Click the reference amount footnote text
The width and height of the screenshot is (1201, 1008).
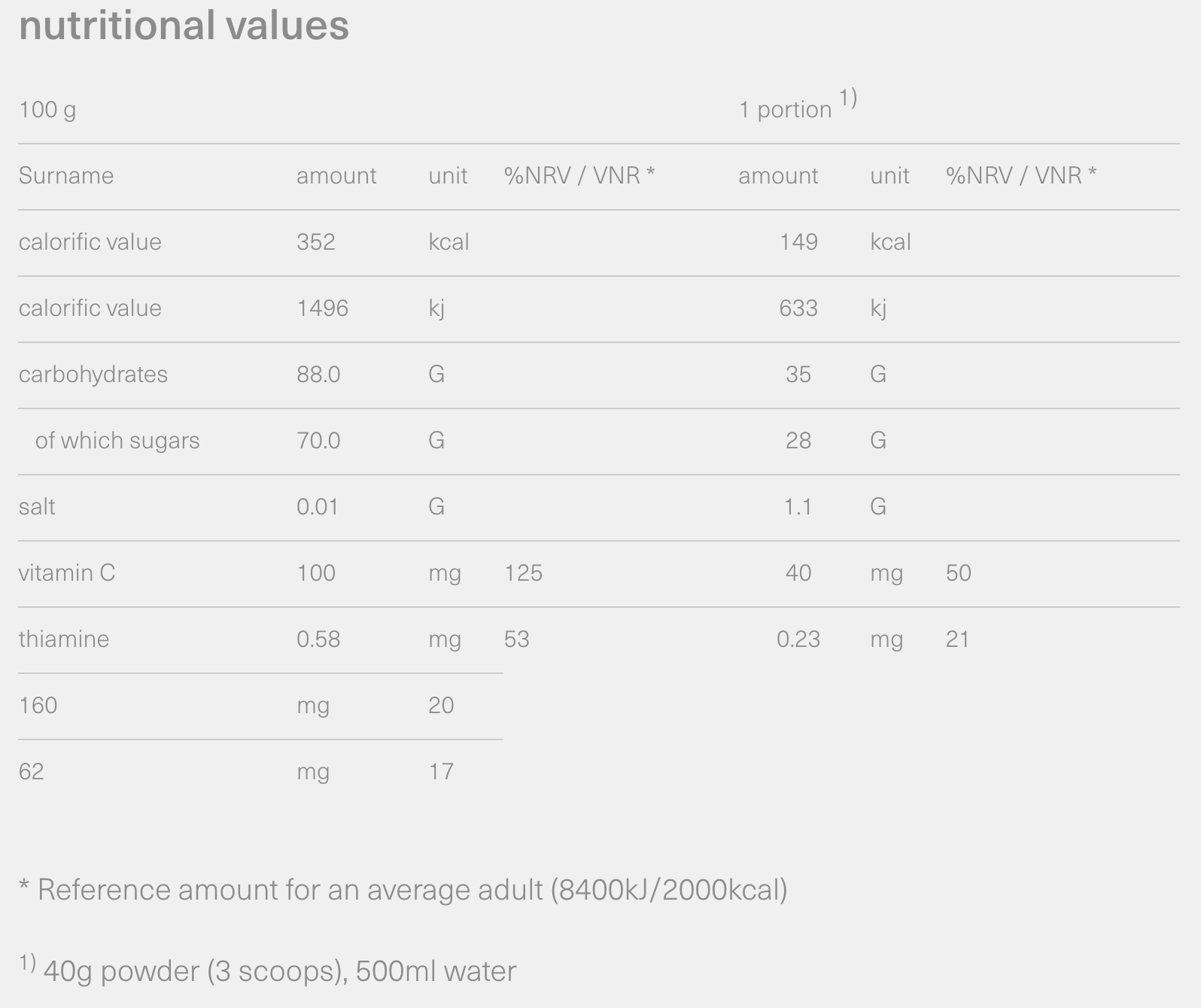tap(403, 890)
